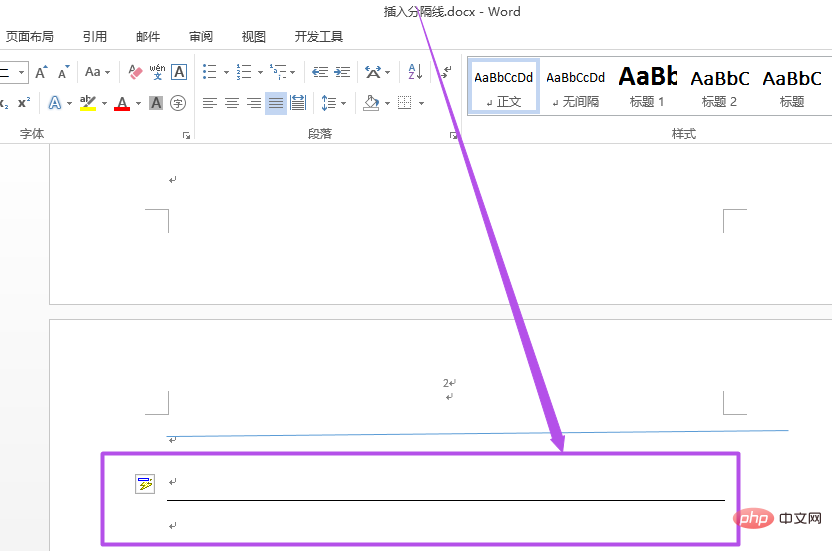Open the bullet list dropdown arrow
This screenshot has width=832, height=551.
coord(226,73)
